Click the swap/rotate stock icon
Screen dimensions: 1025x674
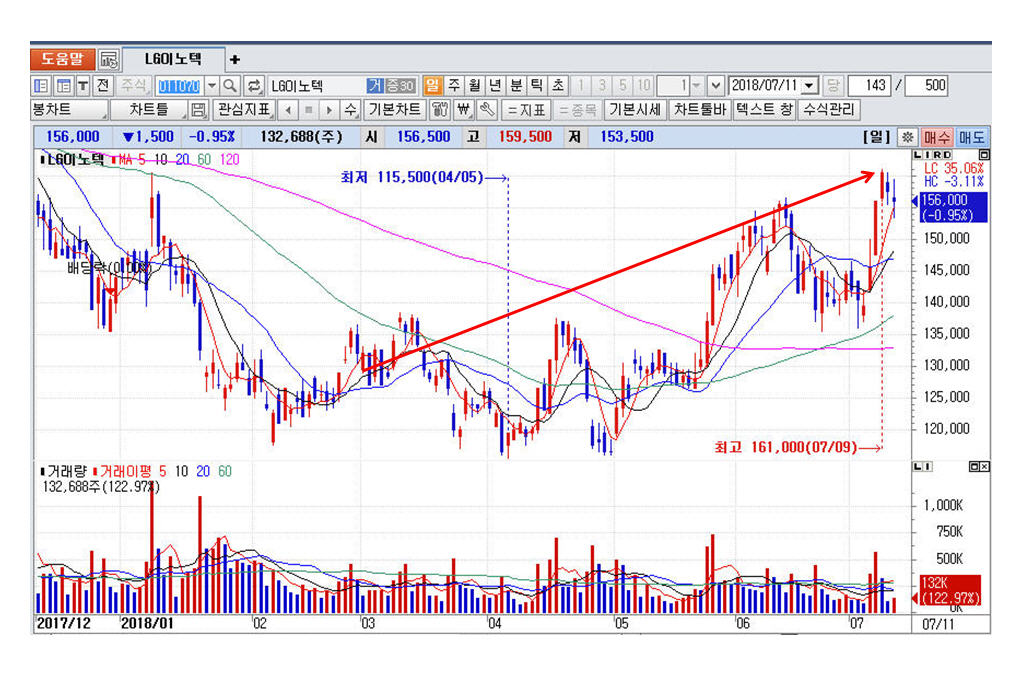tap(255, 86)
